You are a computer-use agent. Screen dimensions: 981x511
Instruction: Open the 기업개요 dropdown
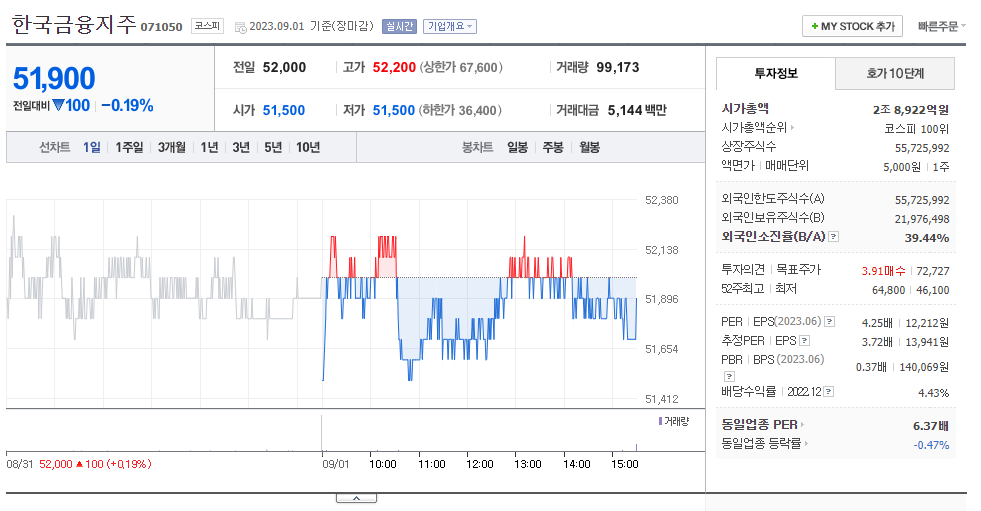(x=449, y=26)
